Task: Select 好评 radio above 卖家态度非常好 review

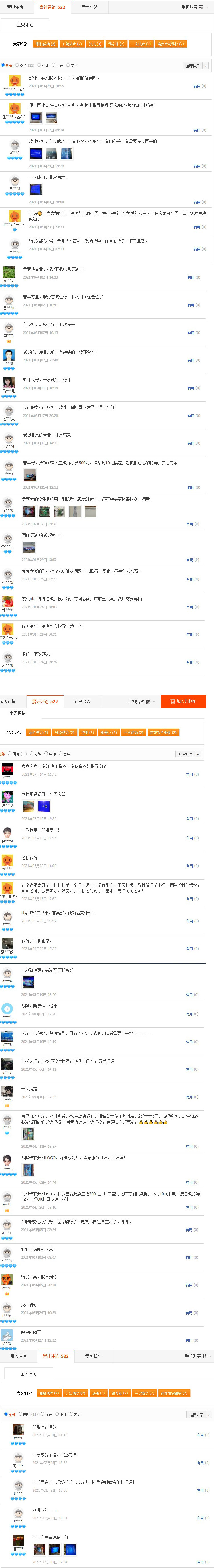Action: pyautogui.click(x=32, y=753)
